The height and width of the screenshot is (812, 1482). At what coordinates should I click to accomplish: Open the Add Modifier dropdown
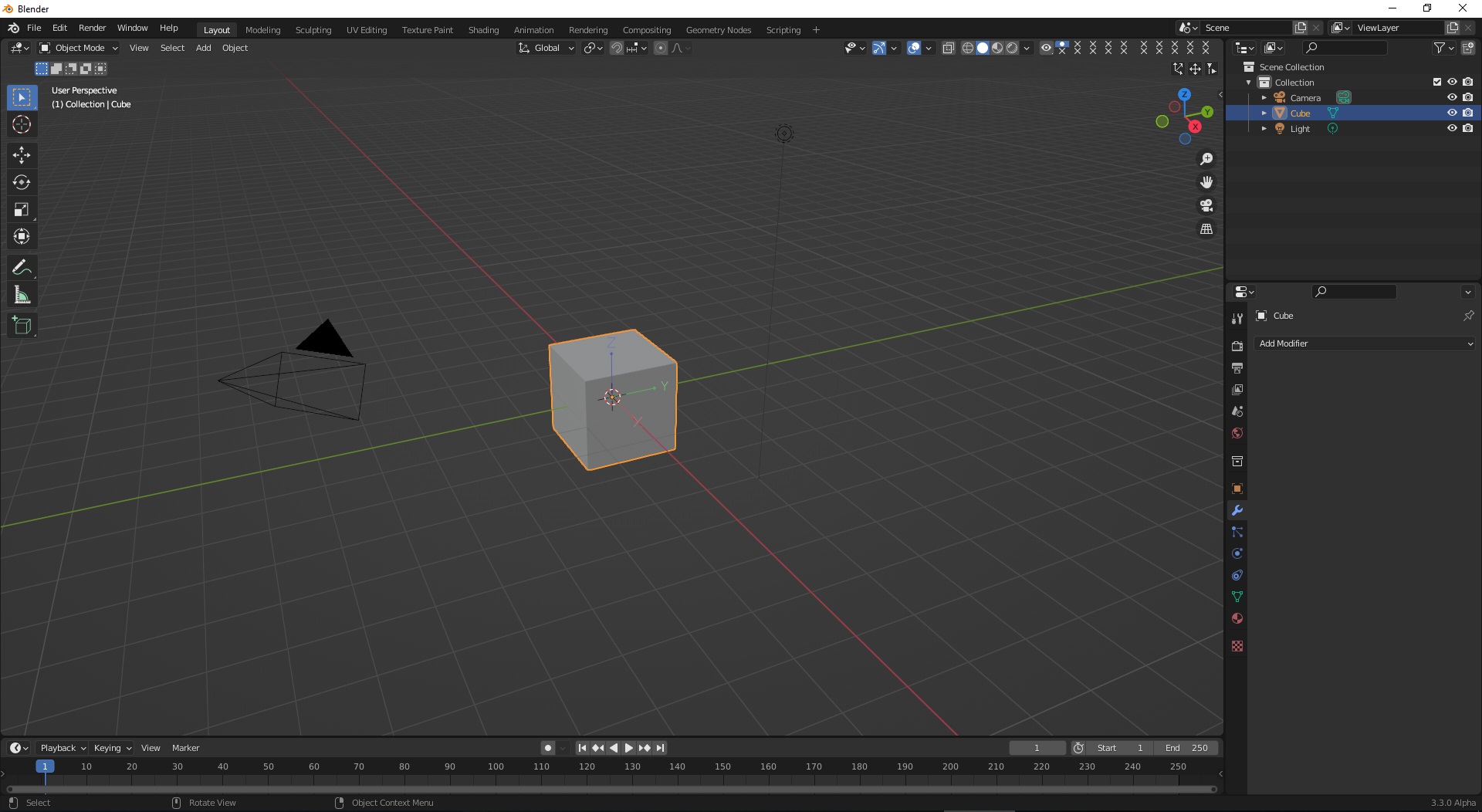[x=1365, y=343]
